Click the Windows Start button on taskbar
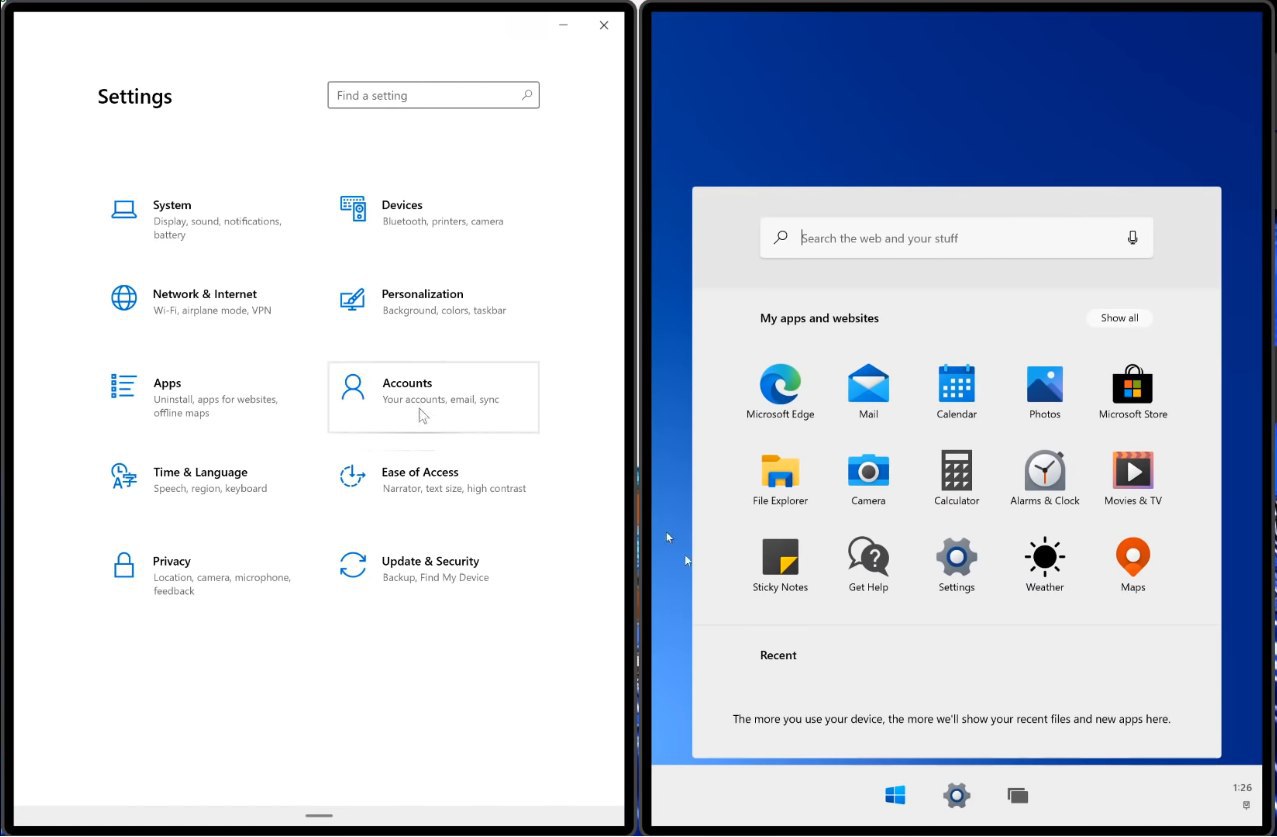 point(895,795)
